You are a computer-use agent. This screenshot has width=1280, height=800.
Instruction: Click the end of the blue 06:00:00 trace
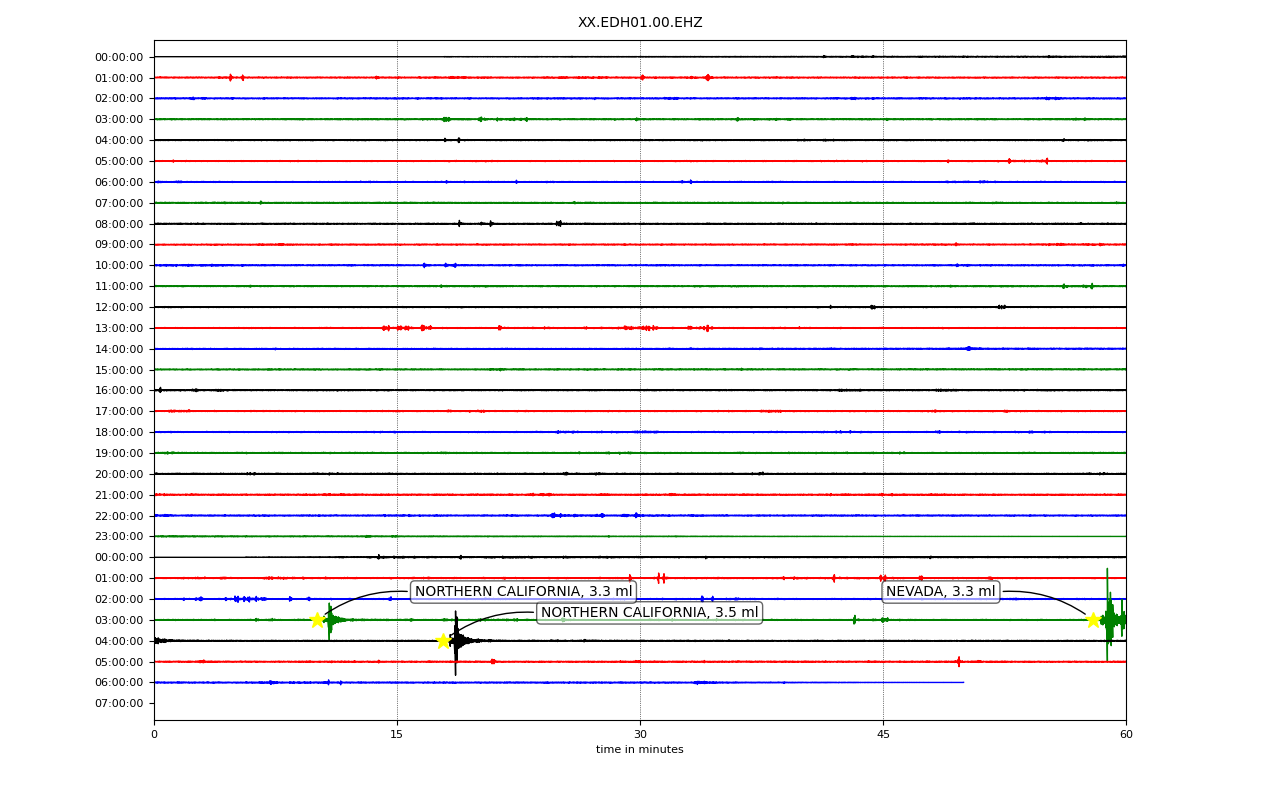(963, 682)
